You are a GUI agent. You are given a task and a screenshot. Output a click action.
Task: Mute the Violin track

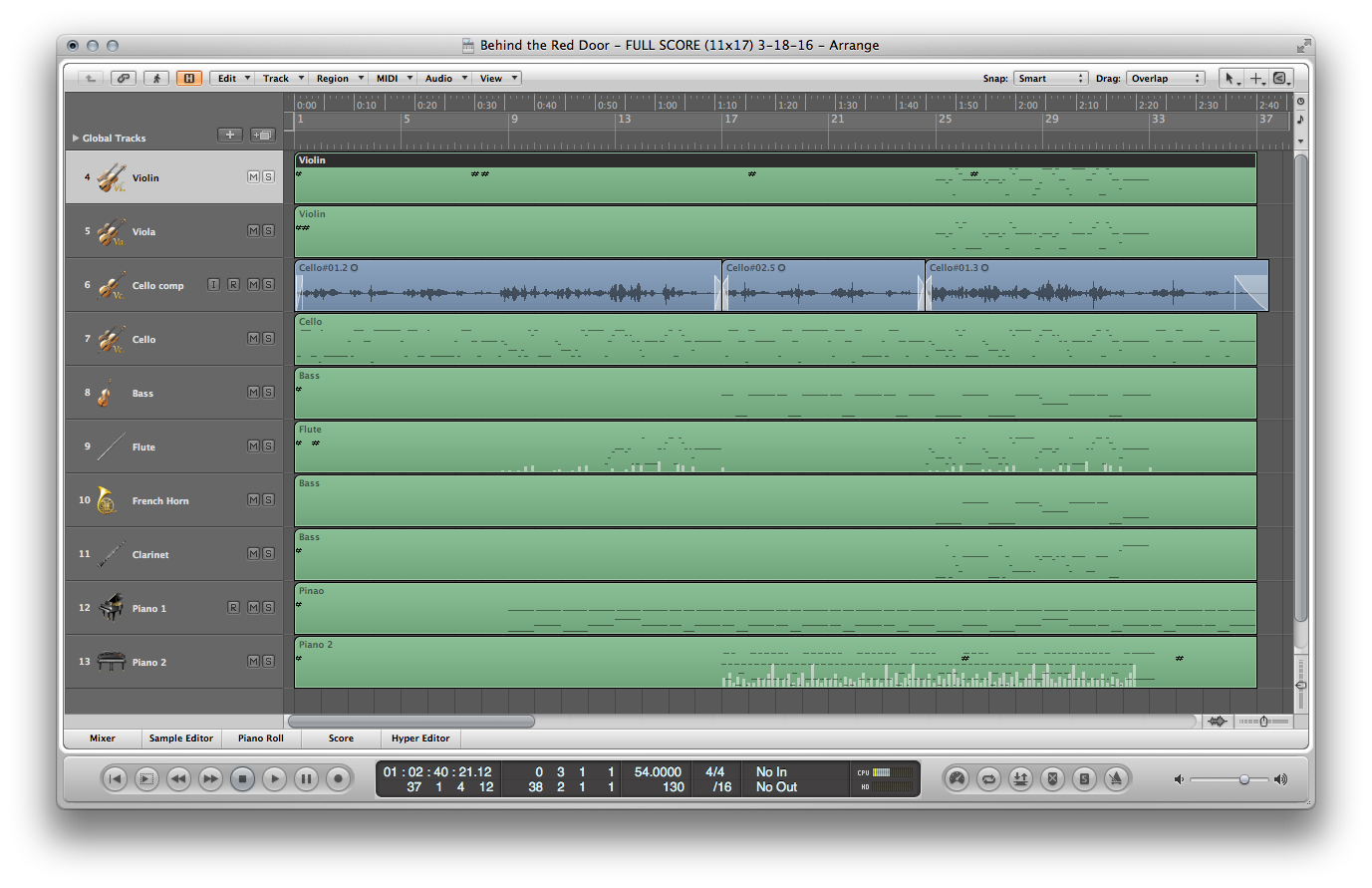coord(252,176)
